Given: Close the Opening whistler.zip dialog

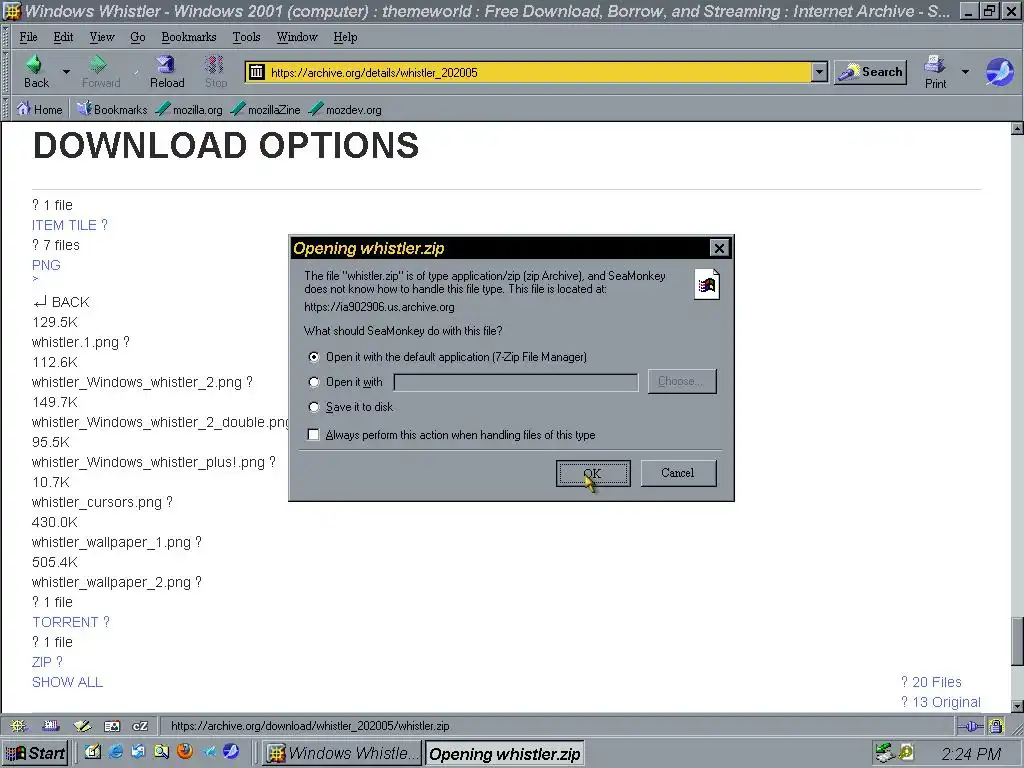Looking at the screenshot, I should [x=718, y=248].
